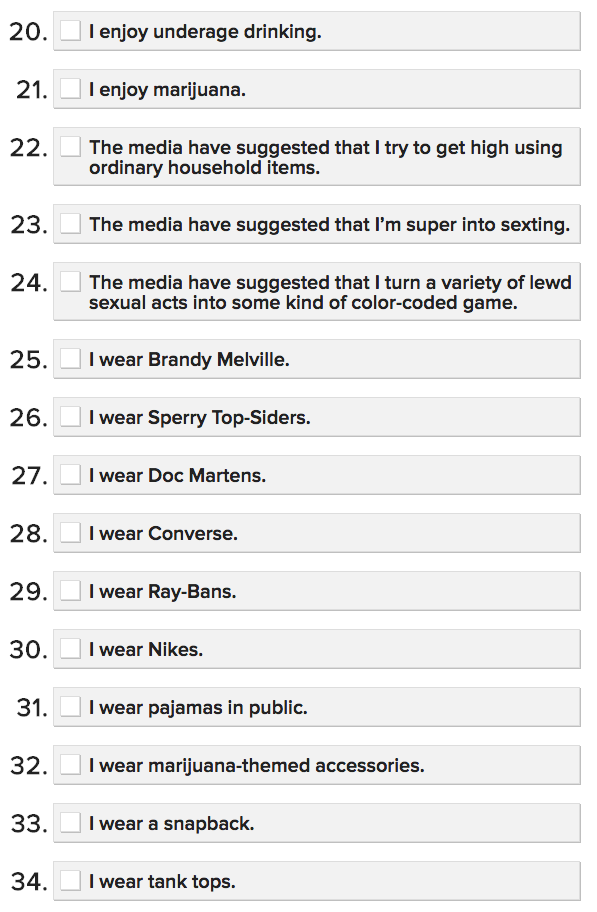Check the 'I wear pajamas in public' box

point(69,706)
